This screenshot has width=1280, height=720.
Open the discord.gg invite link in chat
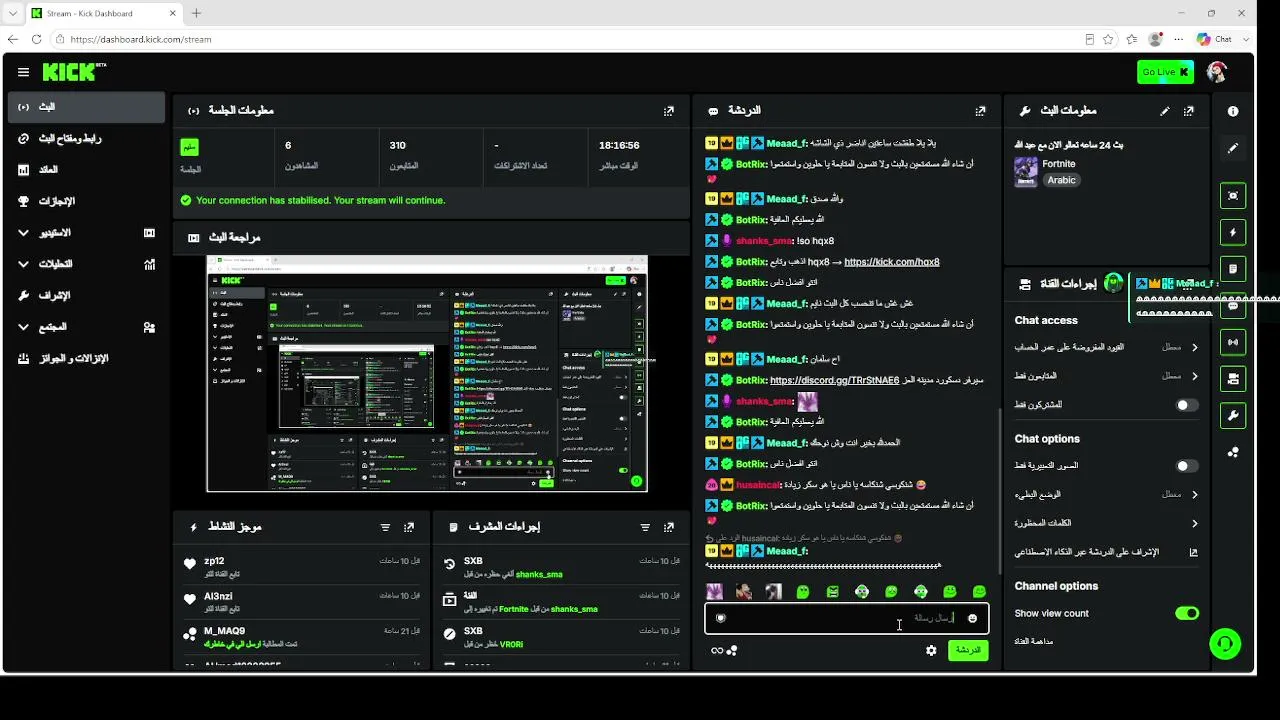(834, 380)
